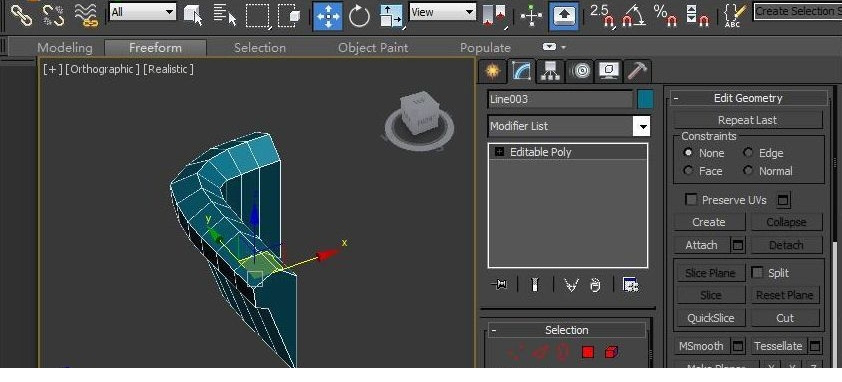842x382 pixels.
Task: Choose the Edge constraint radio button
Action: [748, 153]
